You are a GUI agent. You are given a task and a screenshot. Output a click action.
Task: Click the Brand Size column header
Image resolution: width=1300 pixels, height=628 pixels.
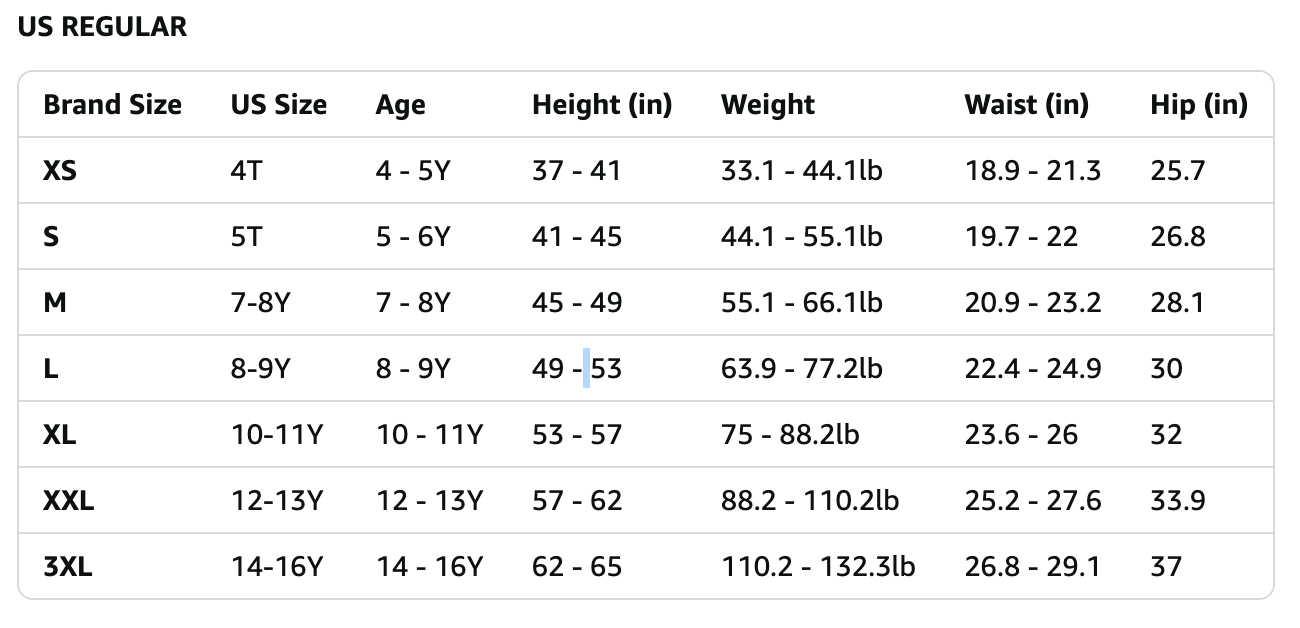pos(112,105)
